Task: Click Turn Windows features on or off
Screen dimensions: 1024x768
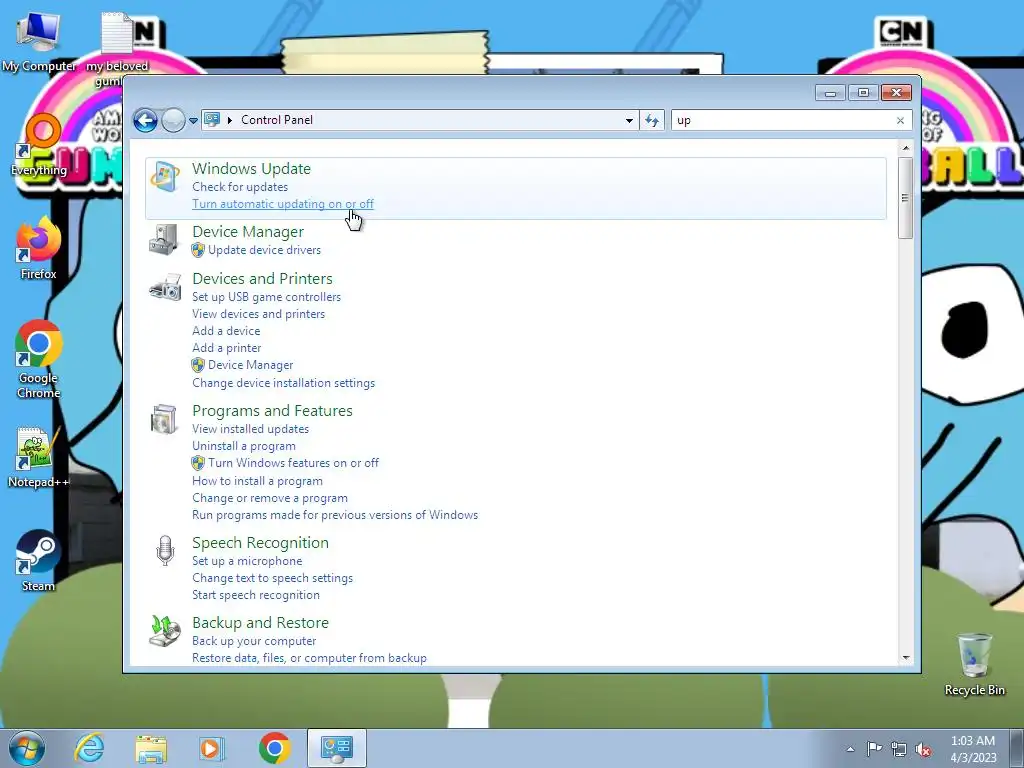Action: (293, 463)
